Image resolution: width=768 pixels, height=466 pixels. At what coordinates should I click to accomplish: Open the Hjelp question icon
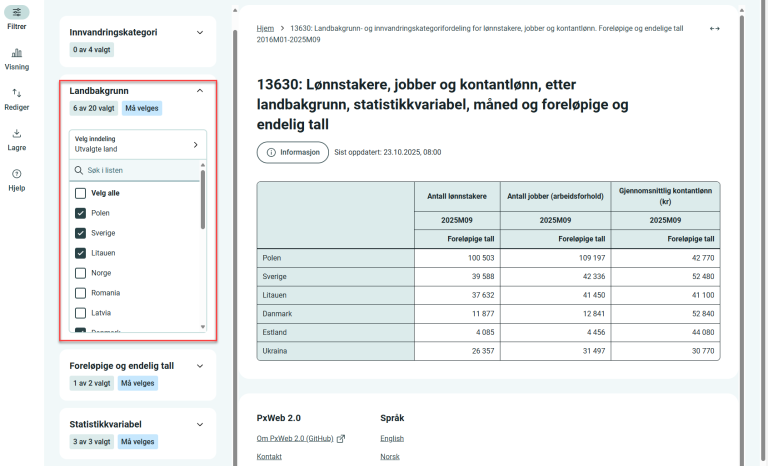[x=17, y=174]
